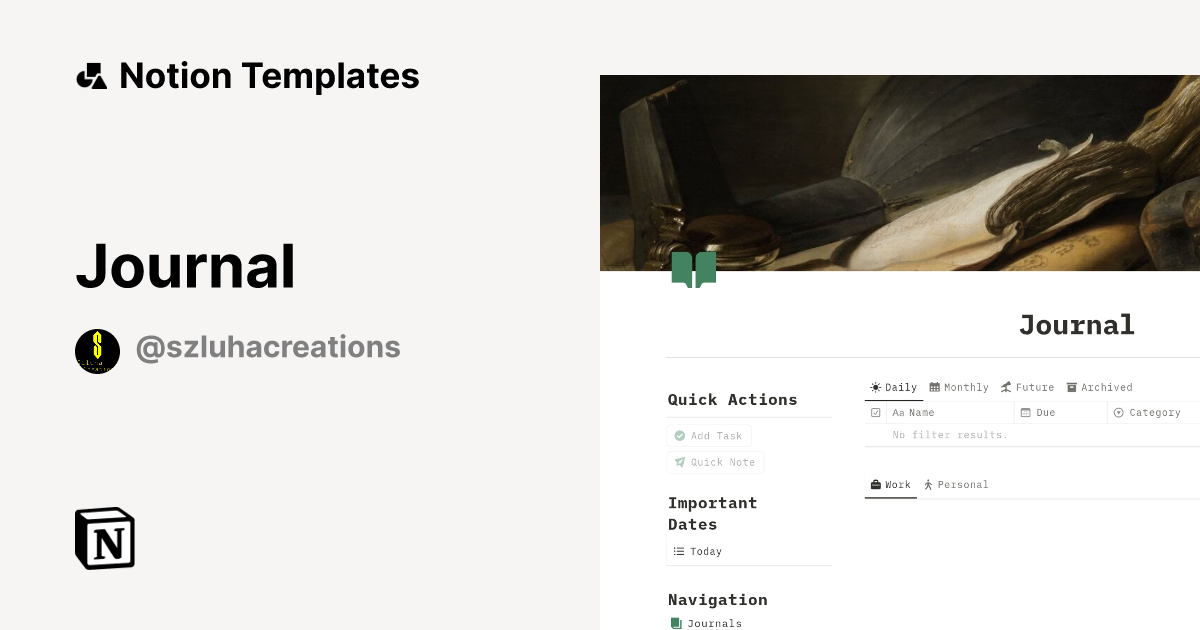Select the Personal walking-figure icon
Screen dimensions: 1200x630
(929, 484)
